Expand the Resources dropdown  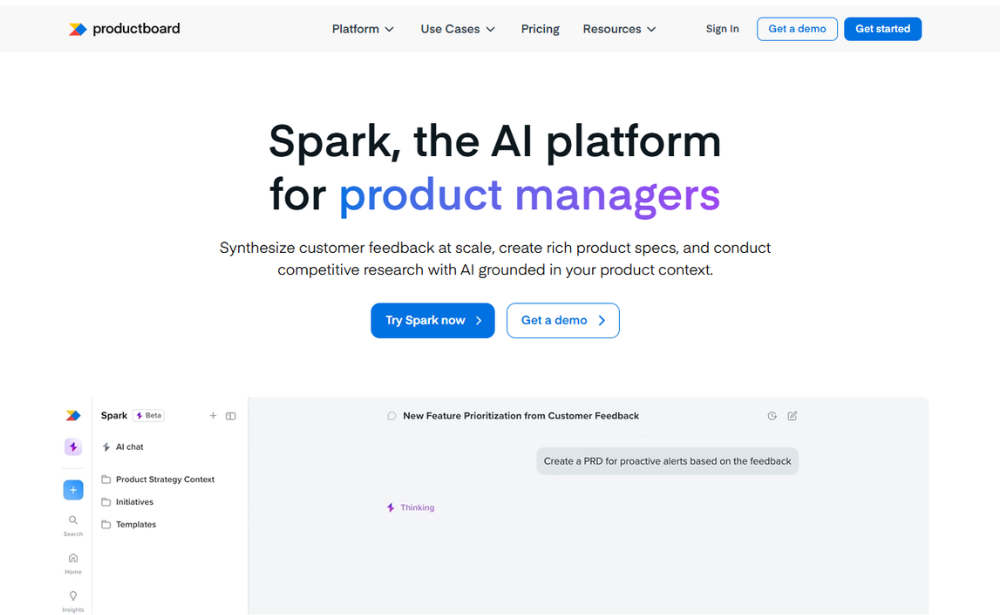pyautogui.click(x=619, y=29)
